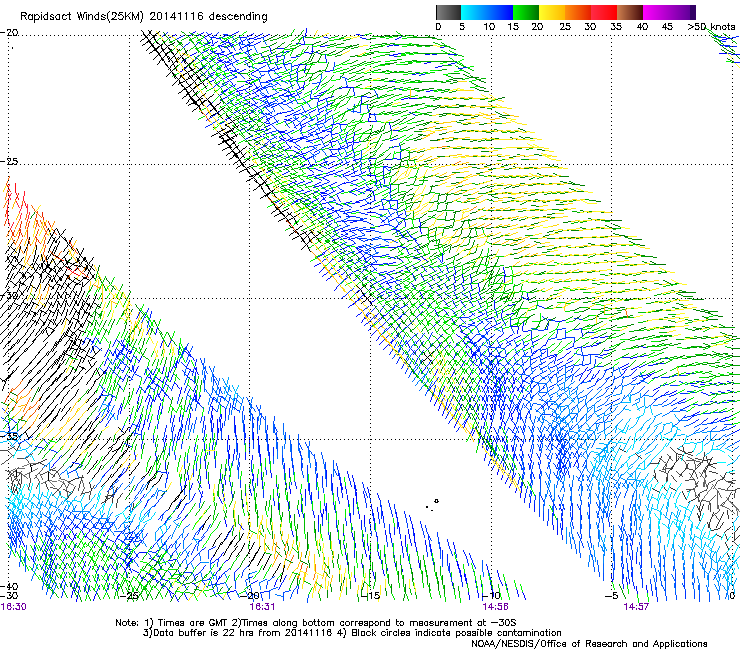Click the red 30-35 knots legend swatch
The width and height of the screenshot is (740, 650).
click(x=604, y=12)
